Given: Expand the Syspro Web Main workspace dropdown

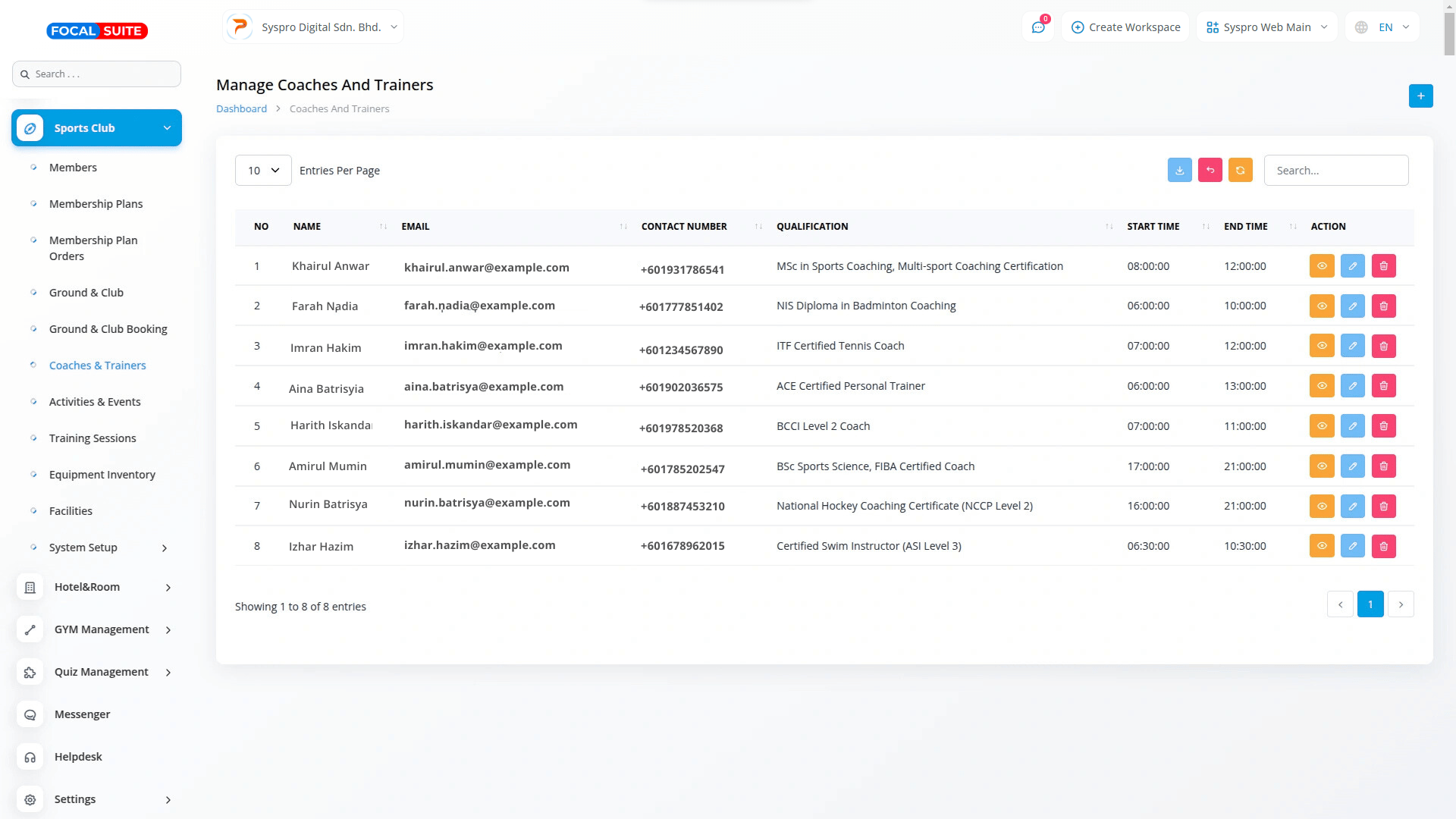Looking at the screenshot, I should [1266, 27].
